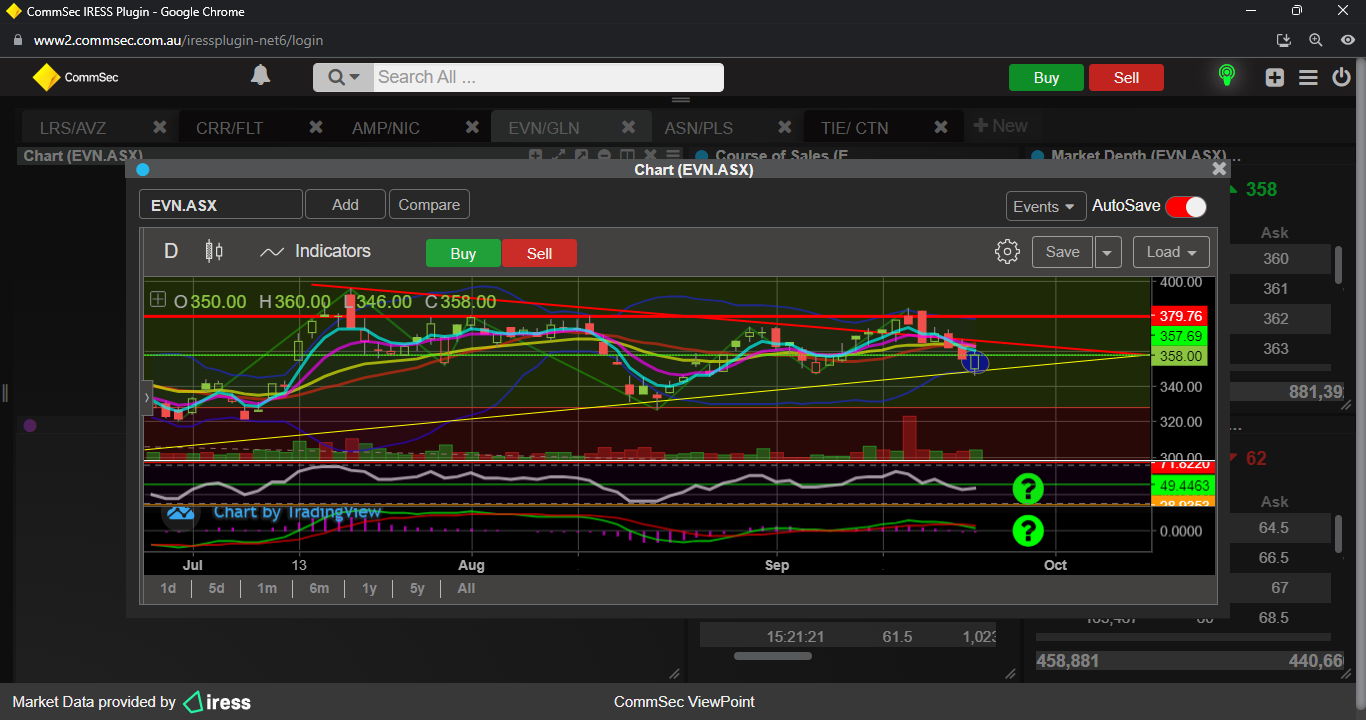Expand the Events dropdown
The image size is (1366, 720).
1045,206
